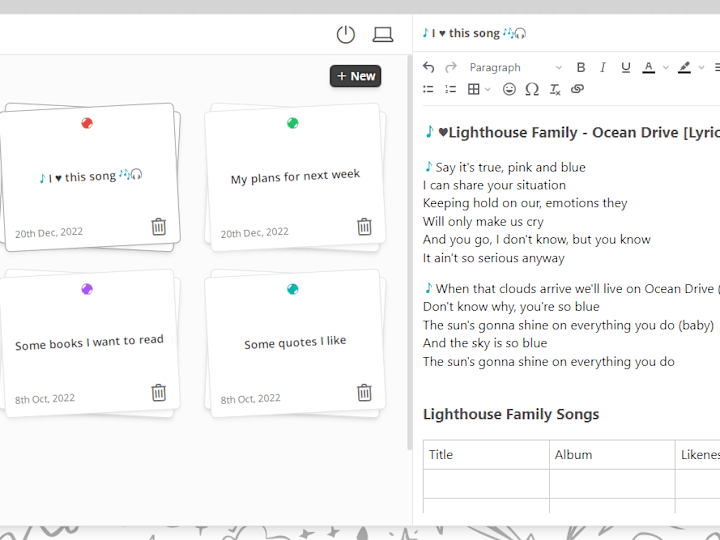720x540 pixels.
Task: Toggle bold formatting
Action: click(x=580, y=68)
